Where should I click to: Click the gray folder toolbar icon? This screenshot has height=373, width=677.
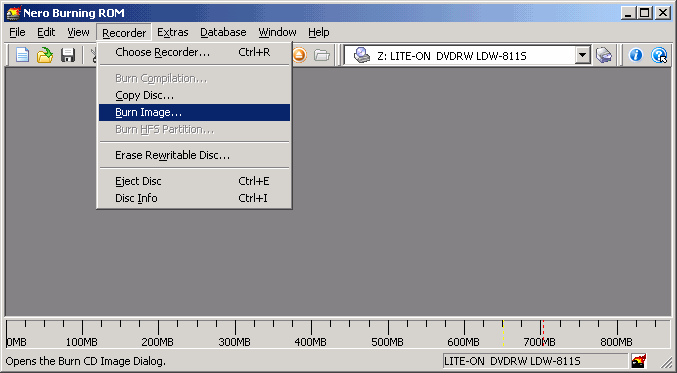pos(322,55)
